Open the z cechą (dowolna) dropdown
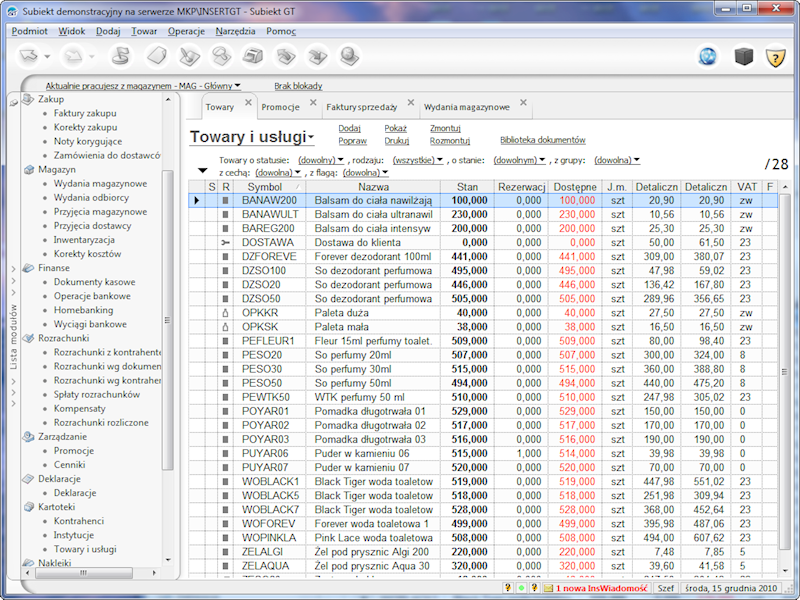Screen dimensions: 800x600 (x=278, y=173)
